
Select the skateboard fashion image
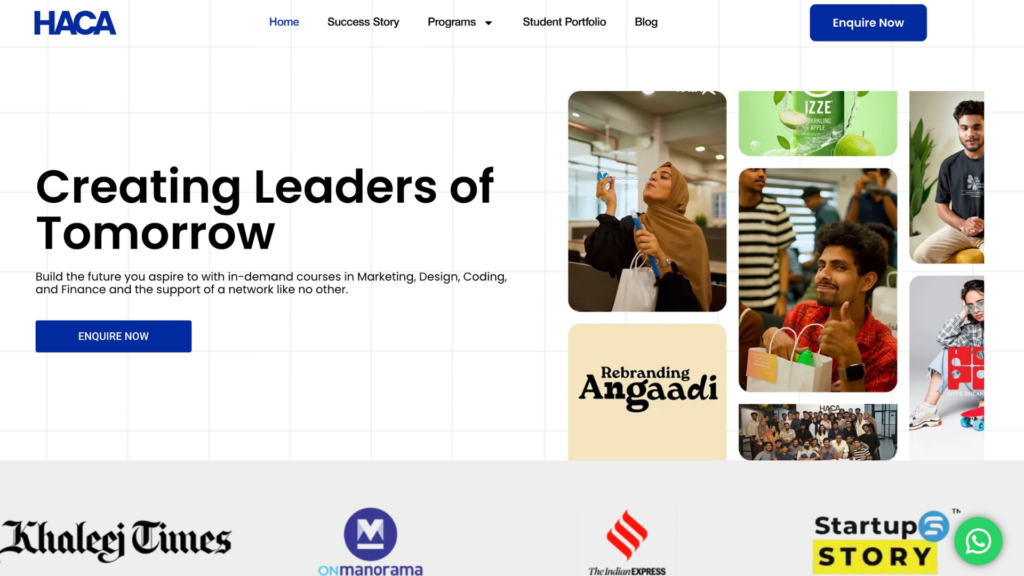946,368
